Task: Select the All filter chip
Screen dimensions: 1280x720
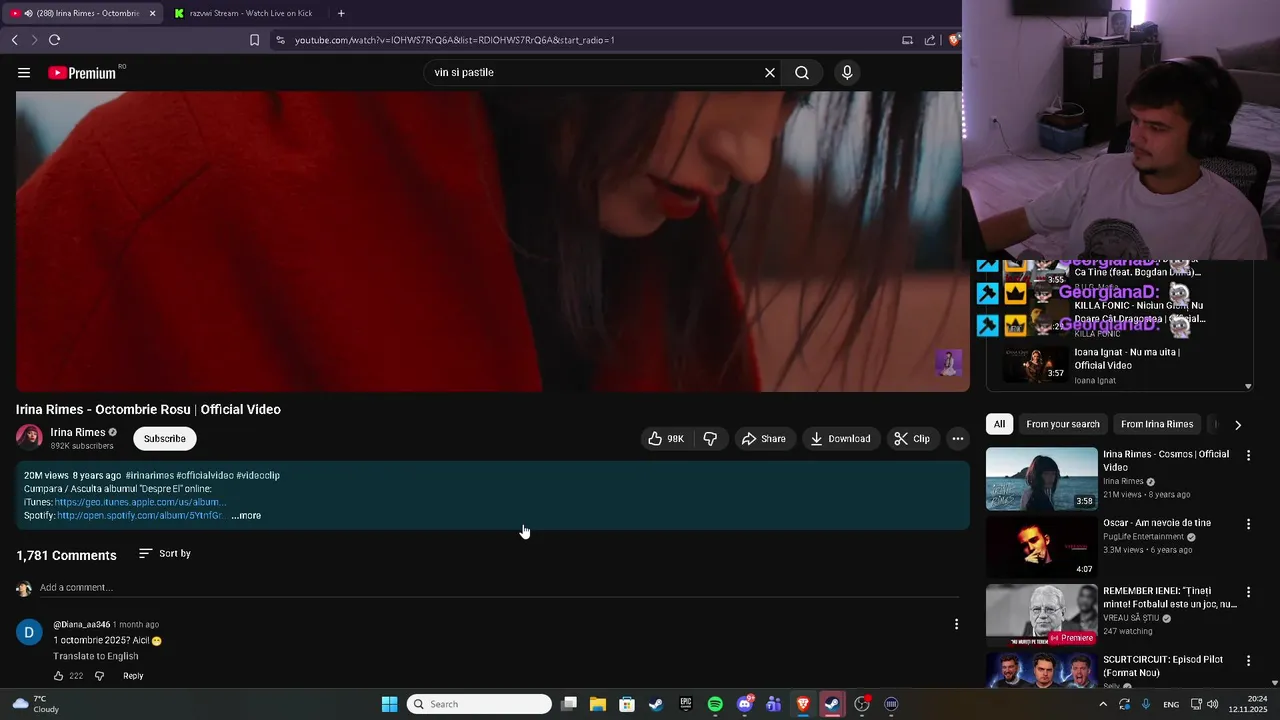Action: 999,424
